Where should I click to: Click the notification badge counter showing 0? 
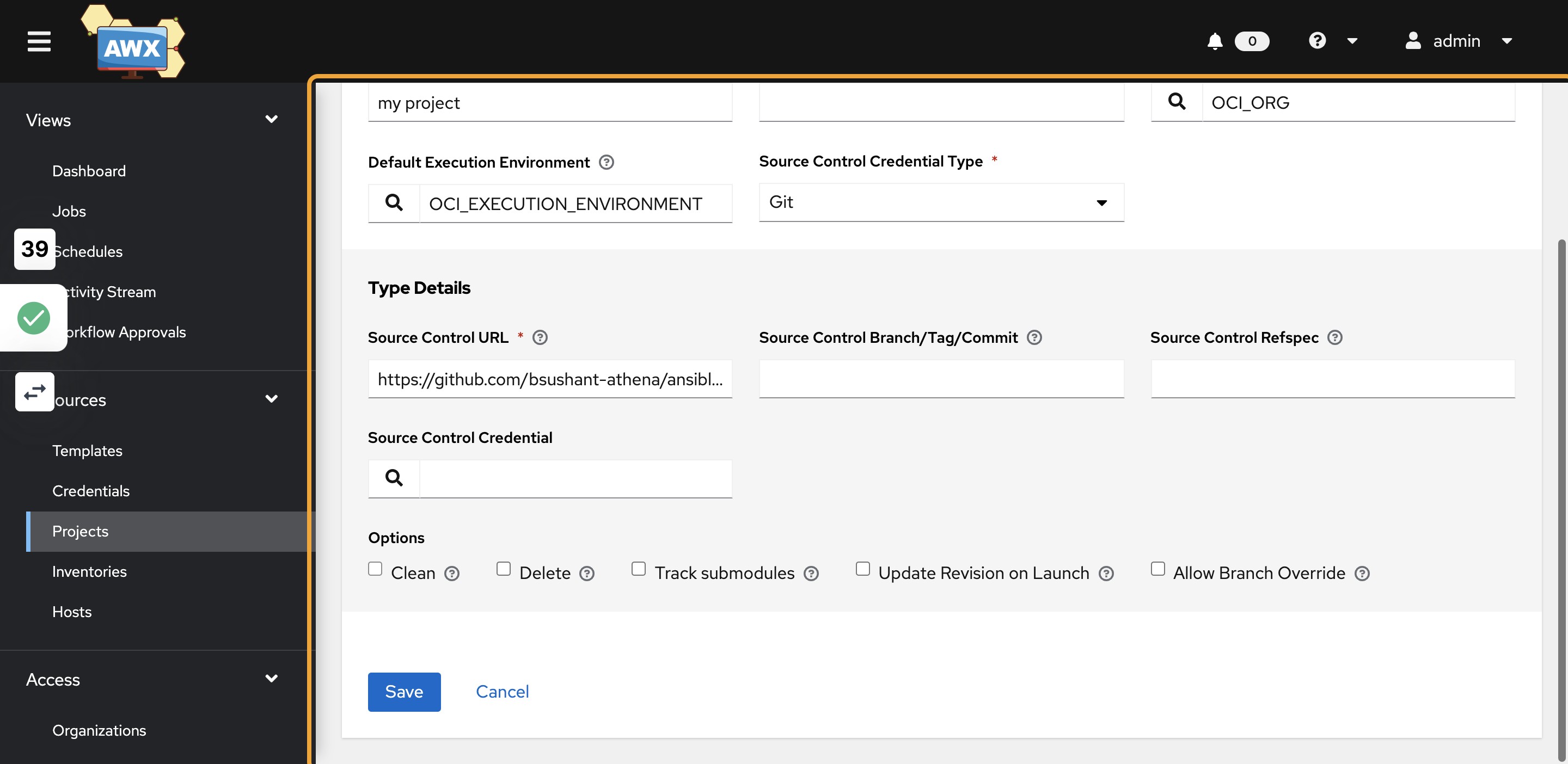(x=1250, y=40)
